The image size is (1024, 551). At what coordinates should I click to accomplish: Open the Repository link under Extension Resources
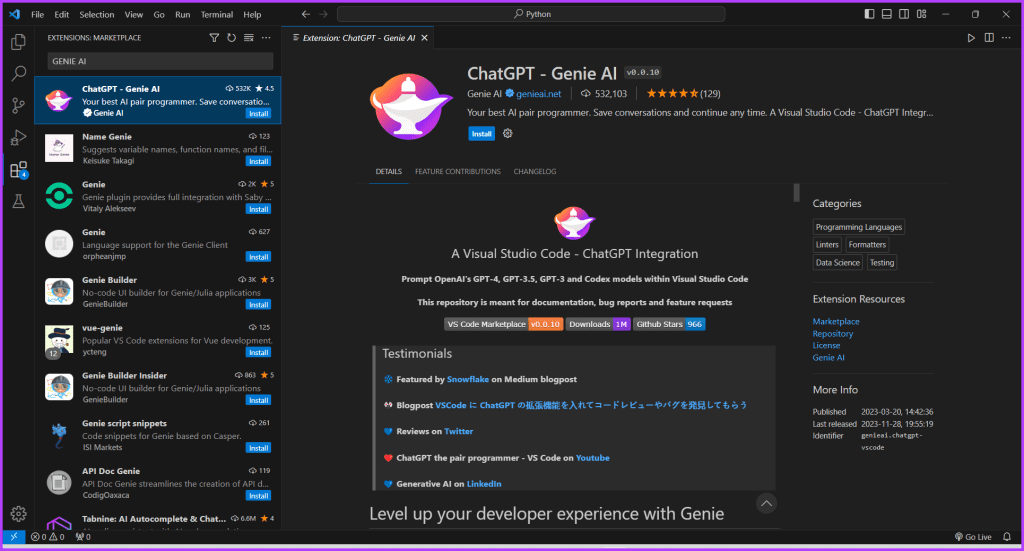tap(833, 334)
